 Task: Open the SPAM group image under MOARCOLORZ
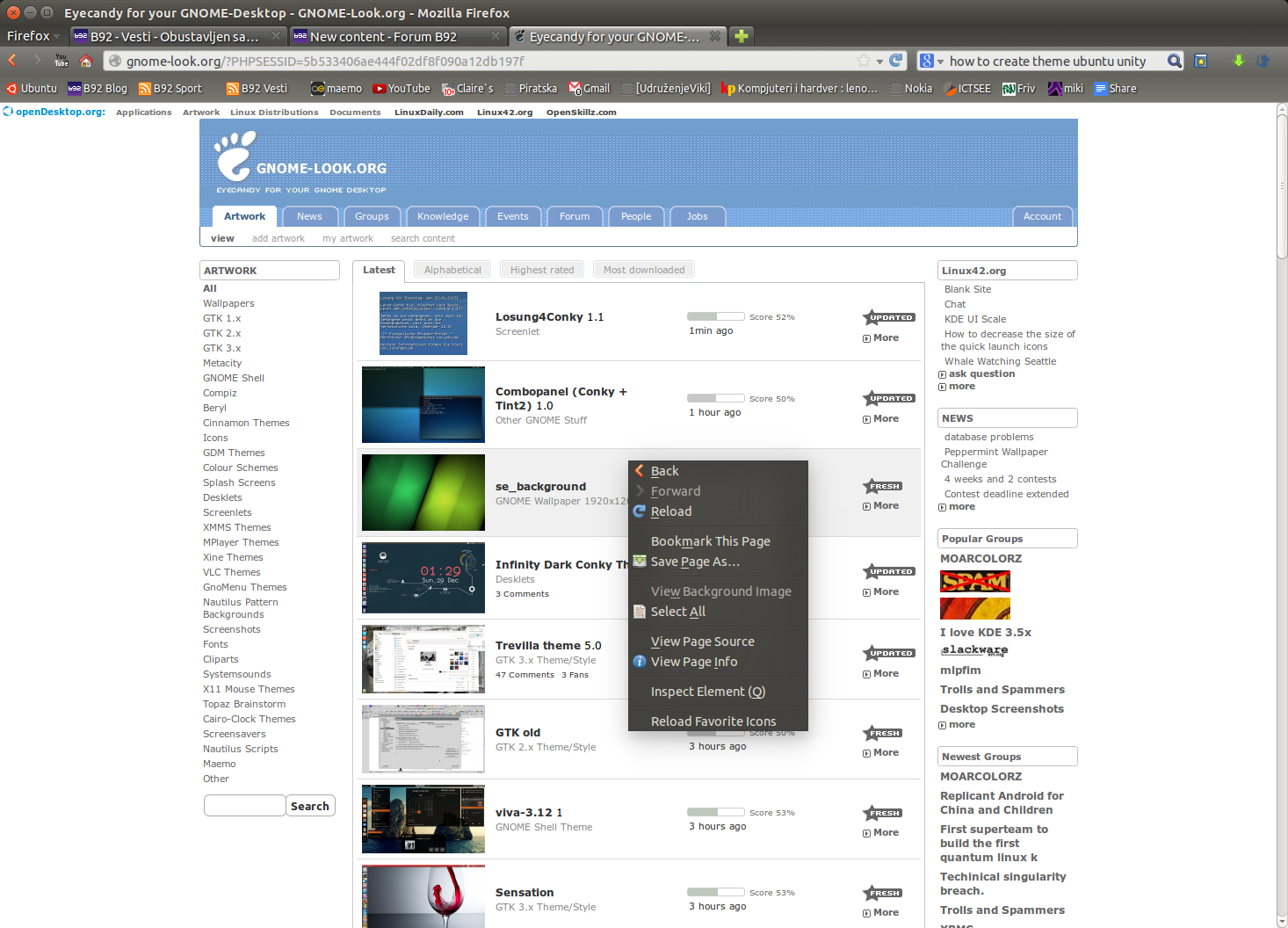[975, 581]
